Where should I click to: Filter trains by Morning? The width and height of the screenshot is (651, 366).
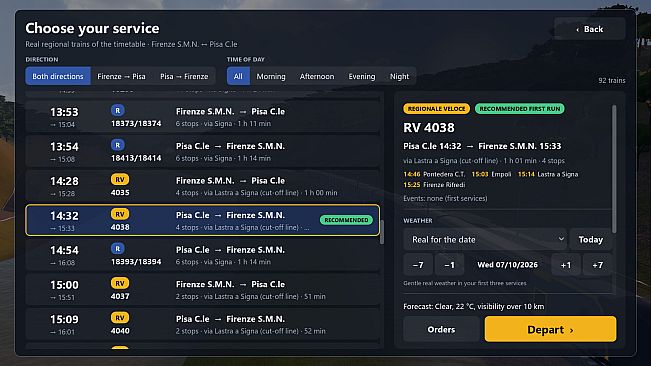point(271,76)
